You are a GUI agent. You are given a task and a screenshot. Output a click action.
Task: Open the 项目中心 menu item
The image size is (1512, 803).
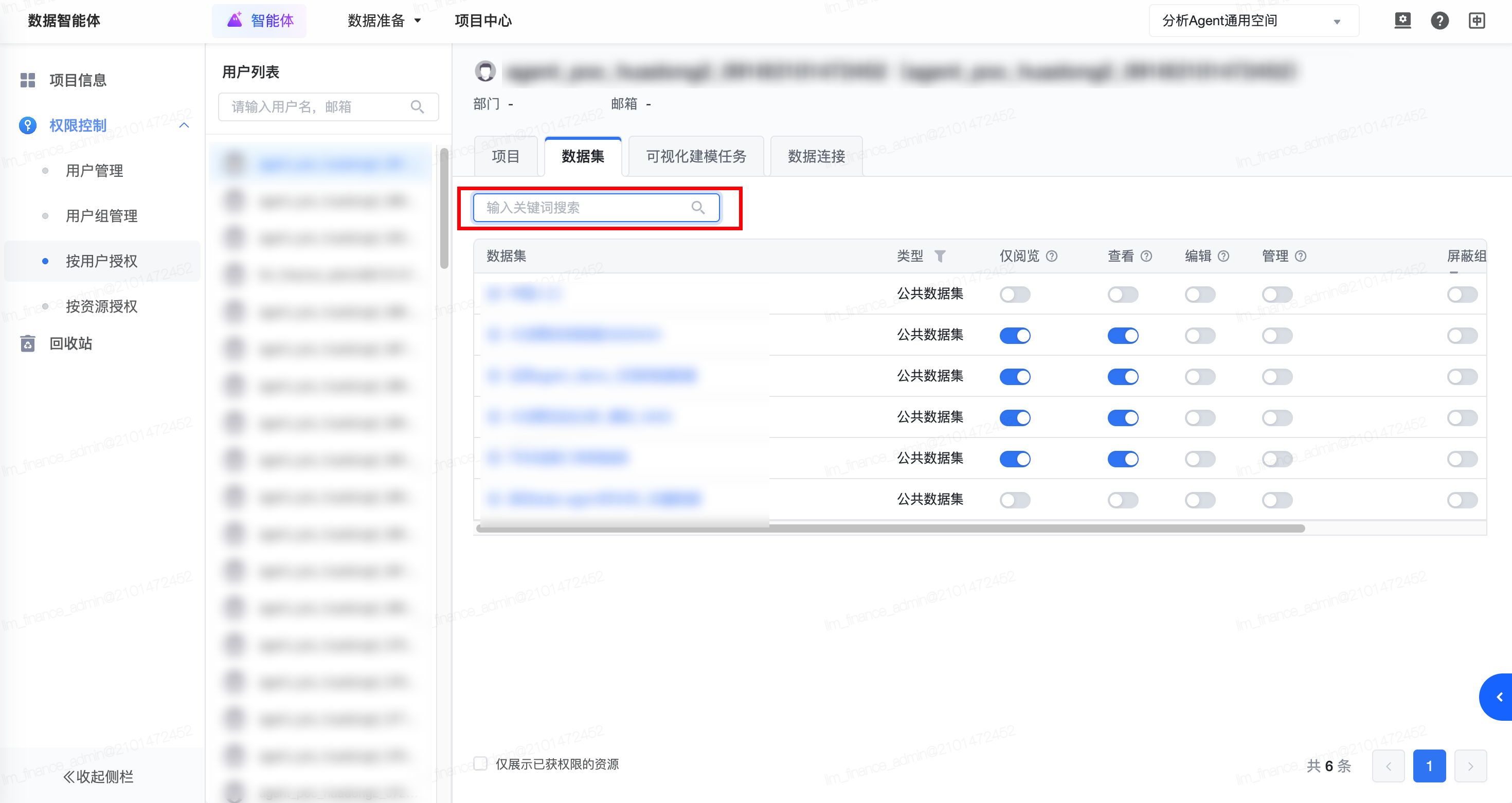483,21
